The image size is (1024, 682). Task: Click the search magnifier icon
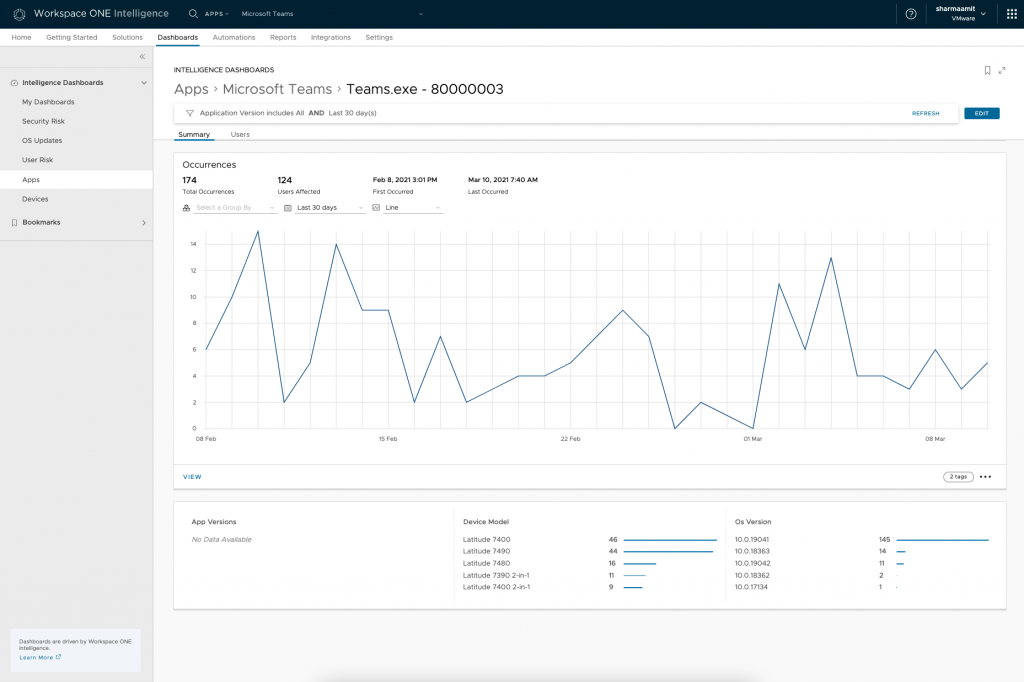pyautogui.click(x=193, y=14)
